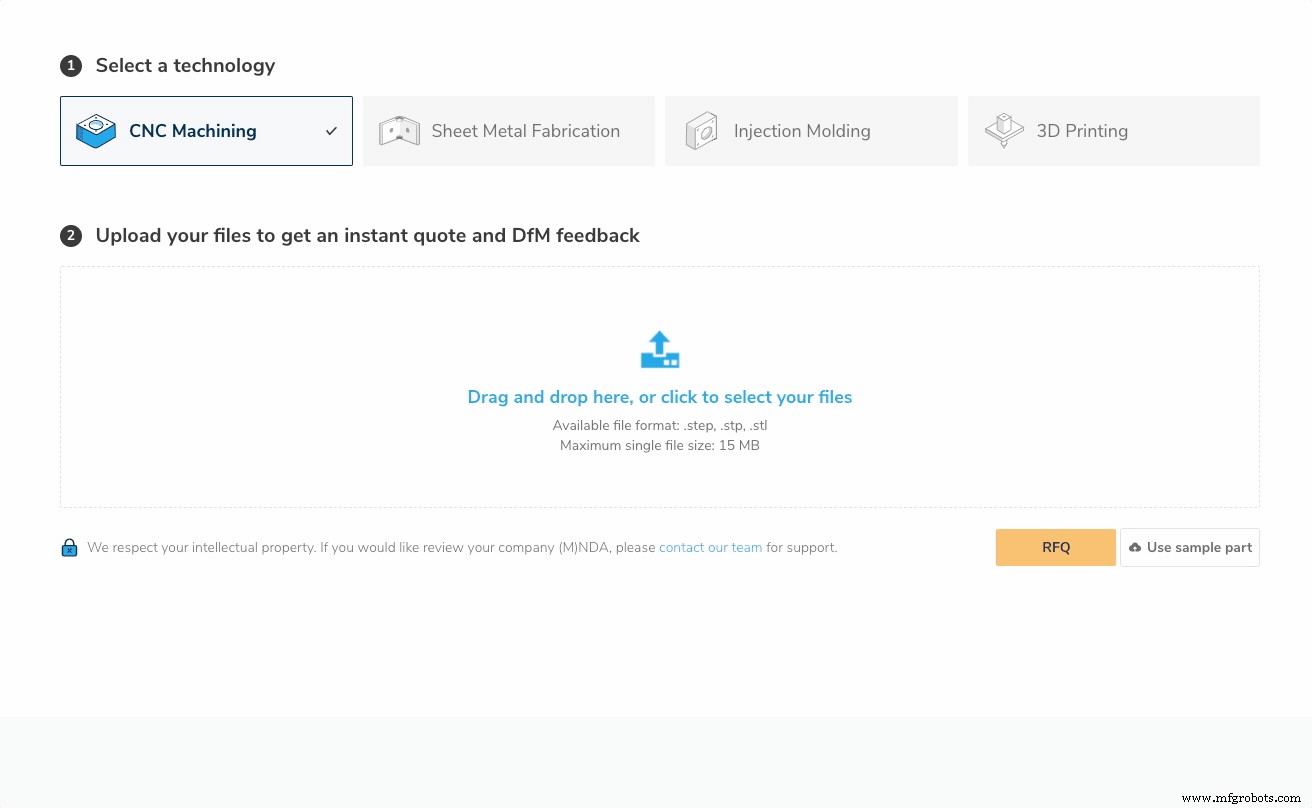Screen dimensions: 1312x808
Task: Click the Injection Molding part icon
Action: (701, 131)
